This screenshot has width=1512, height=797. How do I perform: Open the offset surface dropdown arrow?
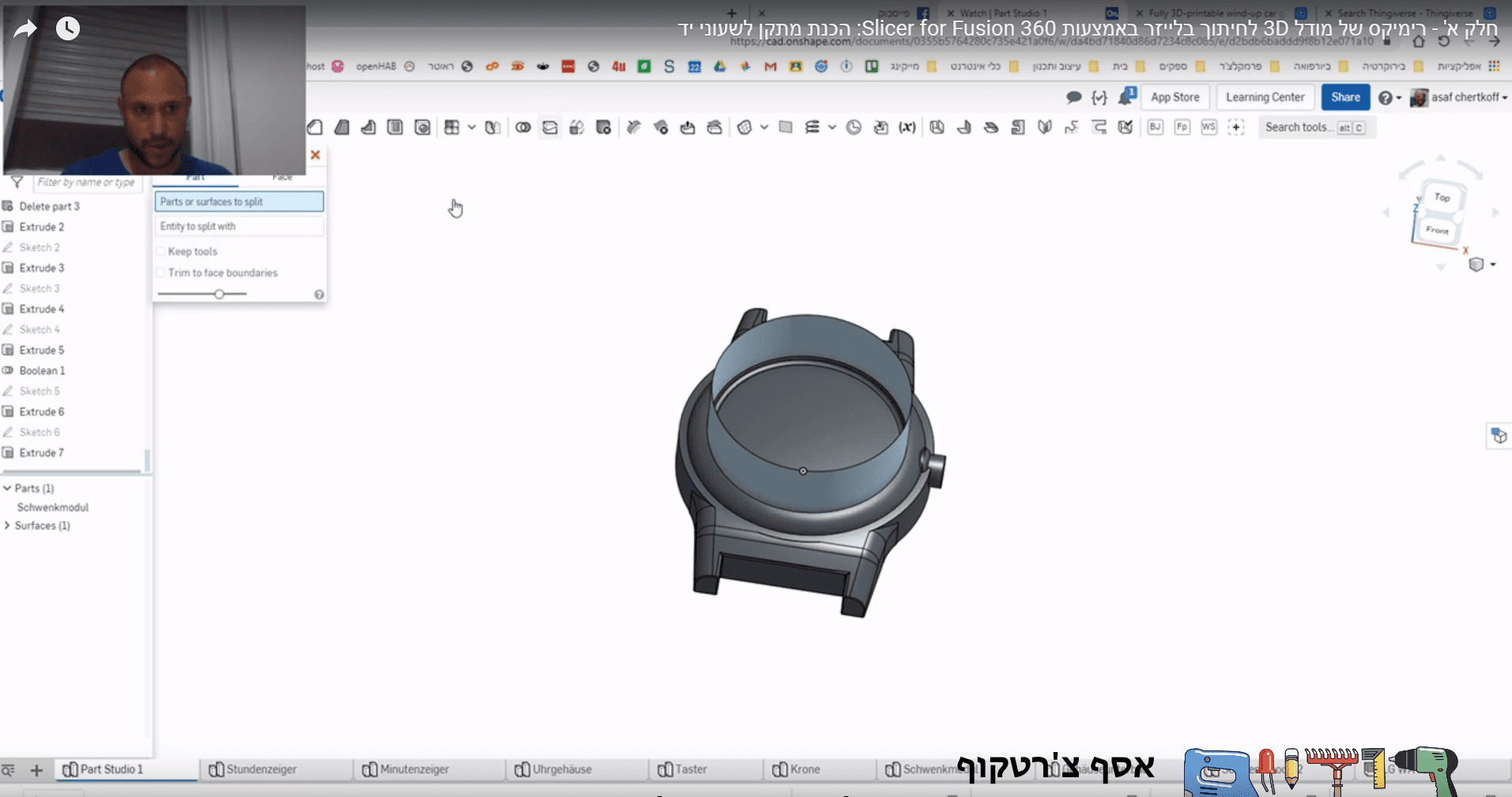[764, 127]
